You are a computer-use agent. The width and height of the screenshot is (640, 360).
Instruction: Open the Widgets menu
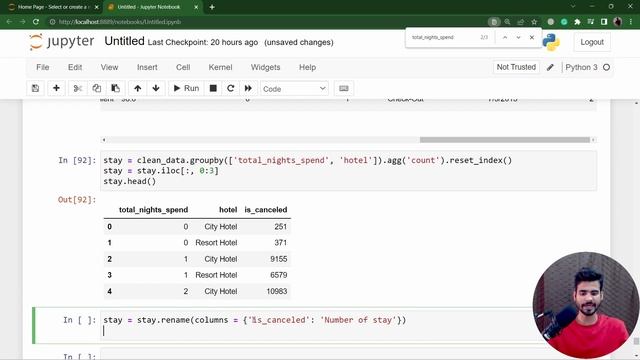(265, 67)
